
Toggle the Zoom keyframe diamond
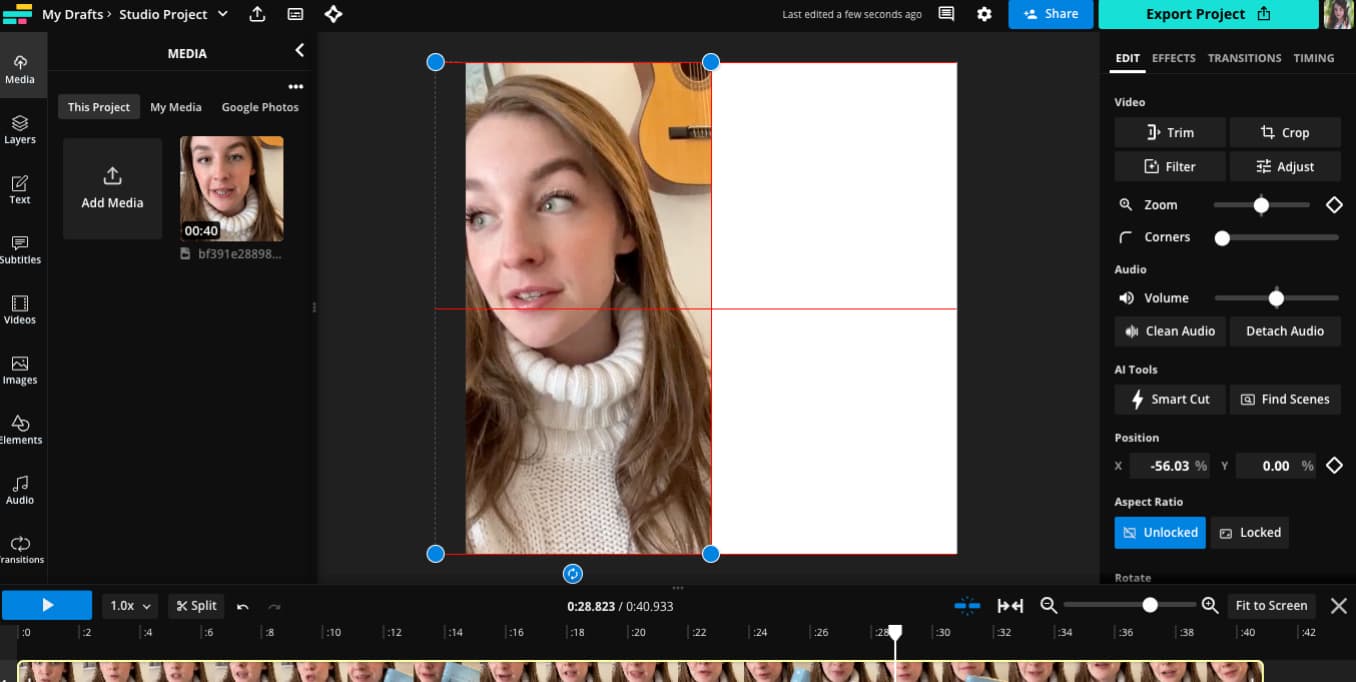(x=1334, y=205)
